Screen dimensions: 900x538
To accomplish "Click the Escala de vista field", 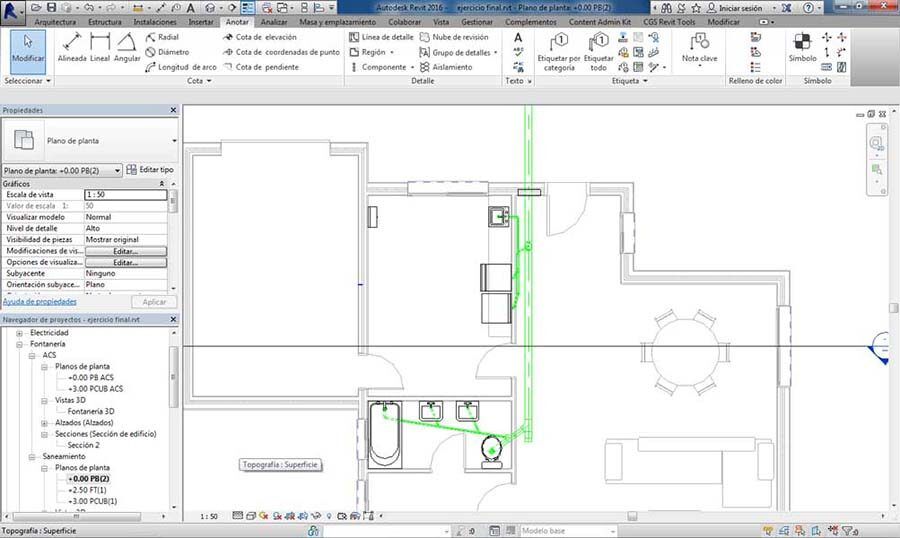I will [124, 195].
